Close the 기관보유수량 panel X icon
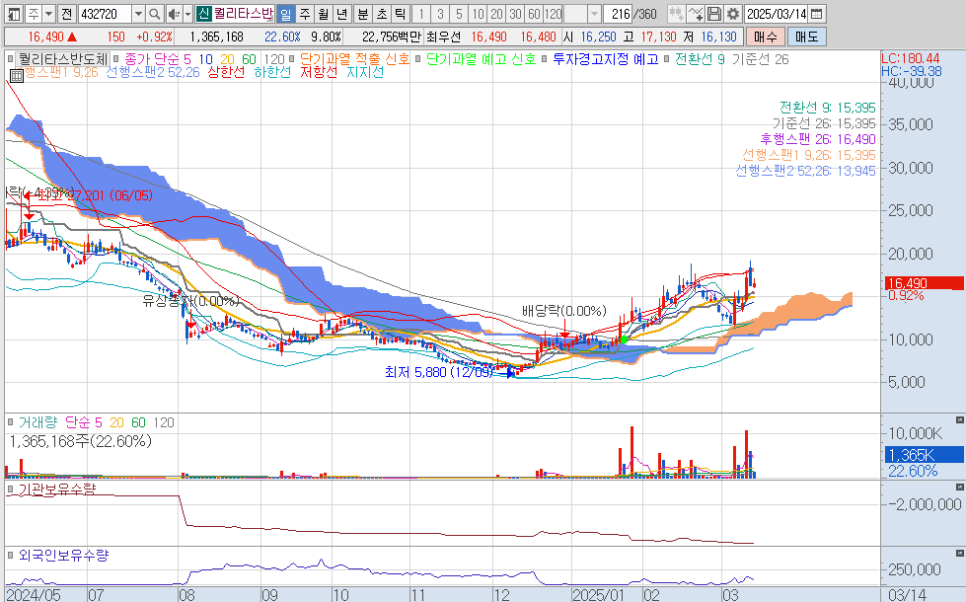Image resolution: width=966 pixels, height=602 pixels. click(959, 487)
